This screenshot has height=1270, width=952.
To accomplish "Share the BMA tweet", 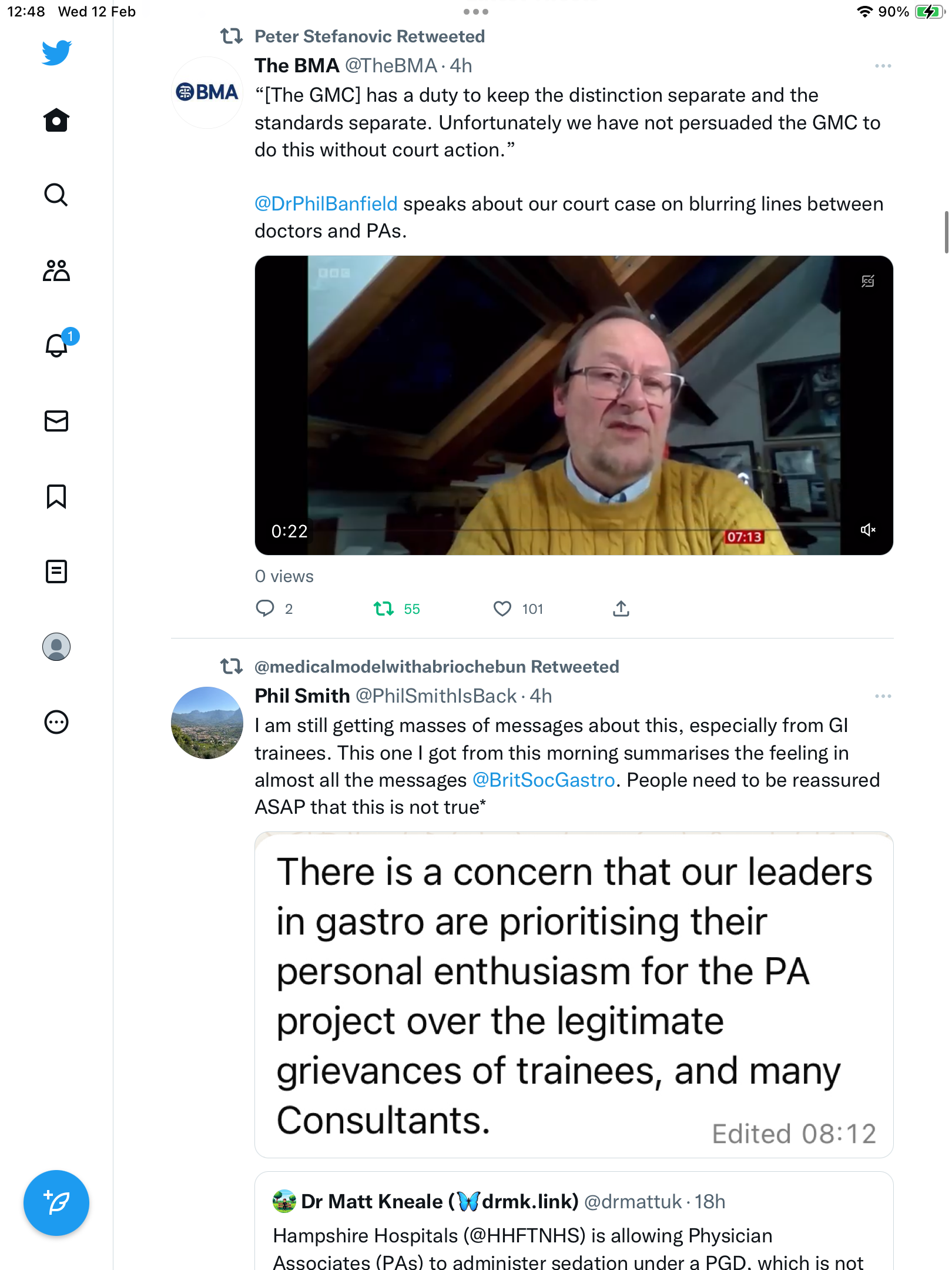I will 621,609.
